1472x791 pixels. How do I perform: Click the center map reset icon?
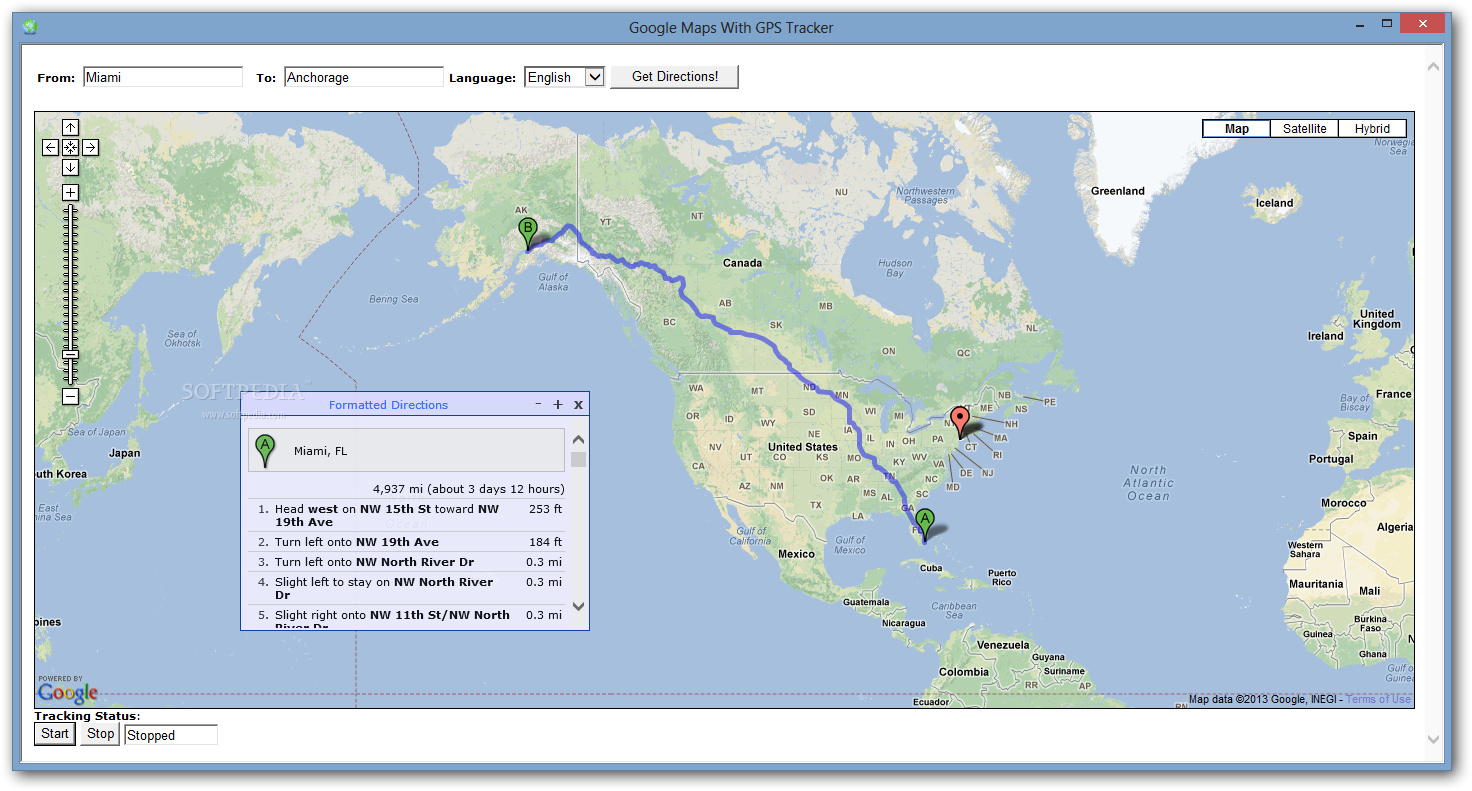click(70, 148)
